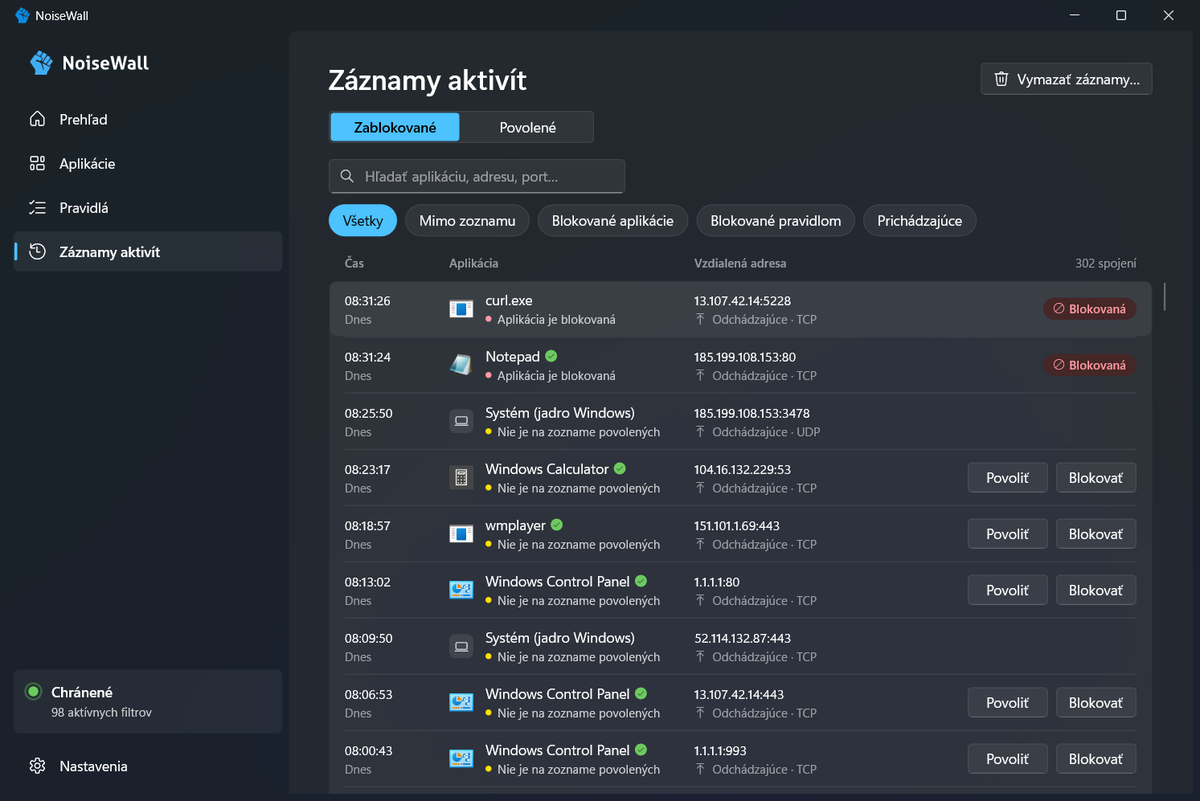
Task: Click the Čas column header
Action: coord(355,263)
